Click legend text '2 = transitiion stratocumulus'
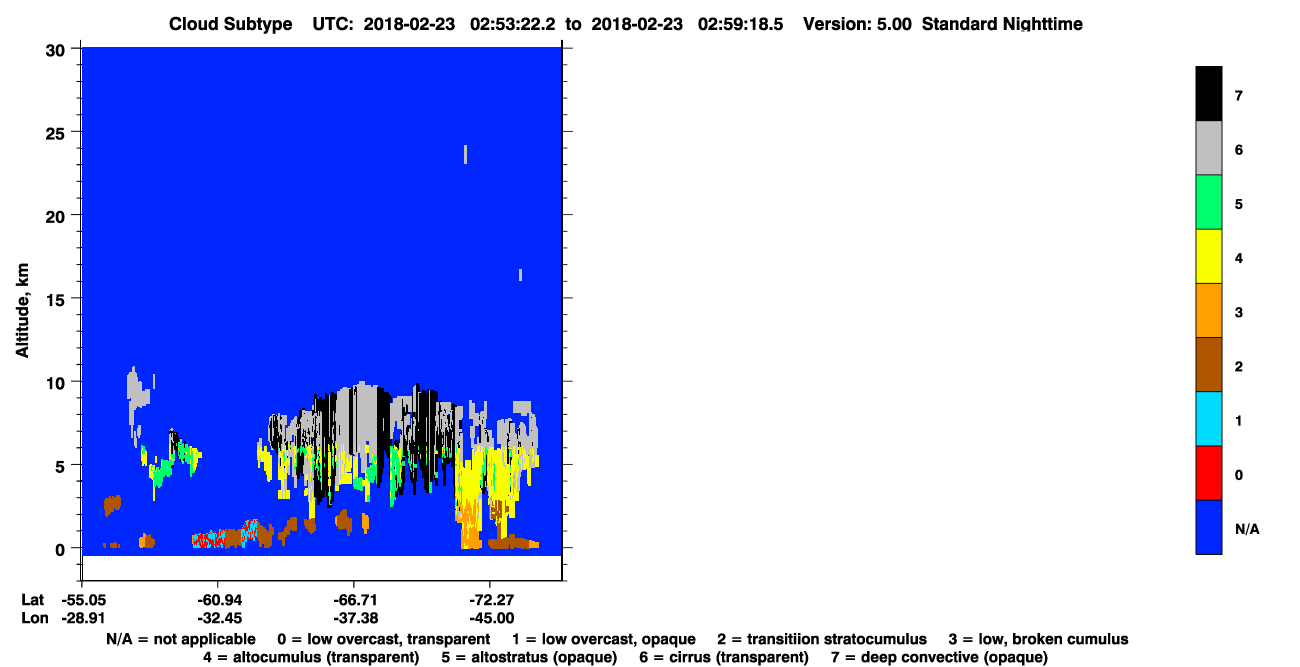Viewport: 1300px width, 667px height. tap(822, 639)
